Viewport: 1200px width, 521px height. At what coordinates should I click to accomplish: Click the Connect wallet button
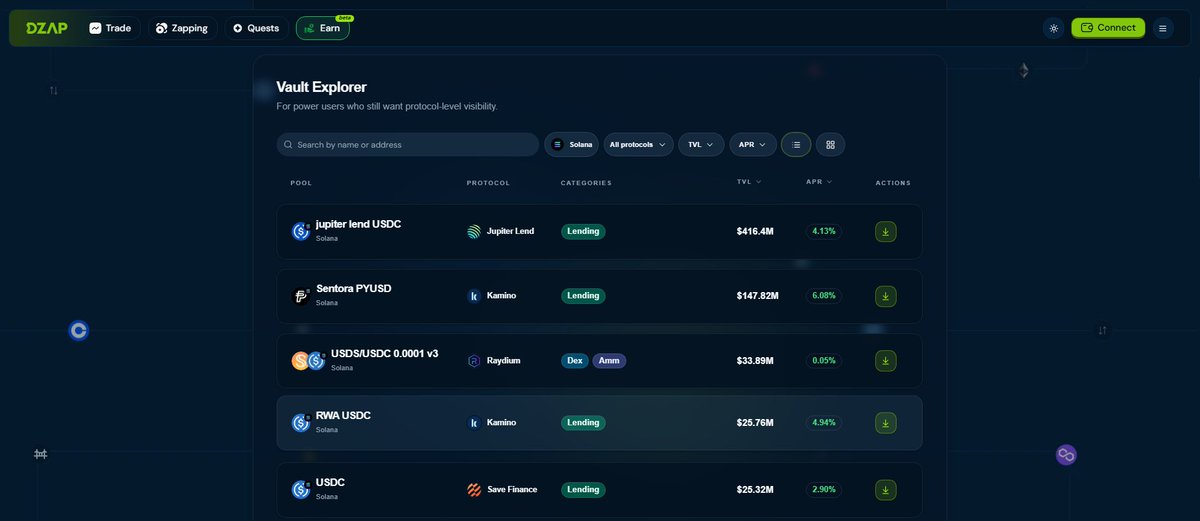[1108, 28]
